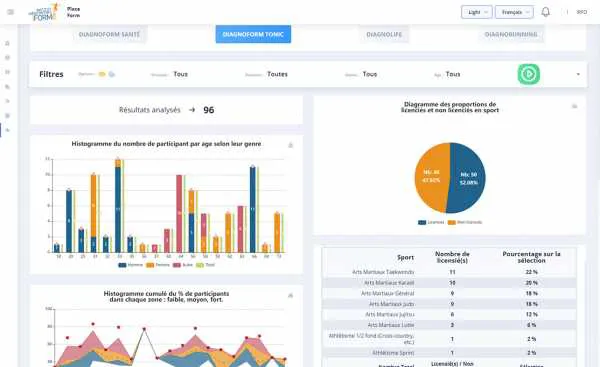Toggle the yellow-green Total legend entry
This screenshot has width=600, height=367.
point(205,265)
